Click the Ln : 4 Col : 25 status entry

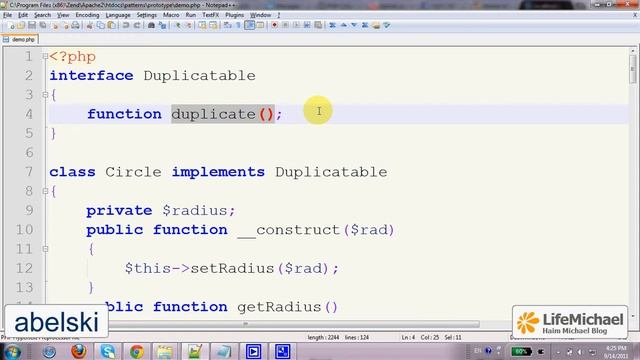point(420,338)
